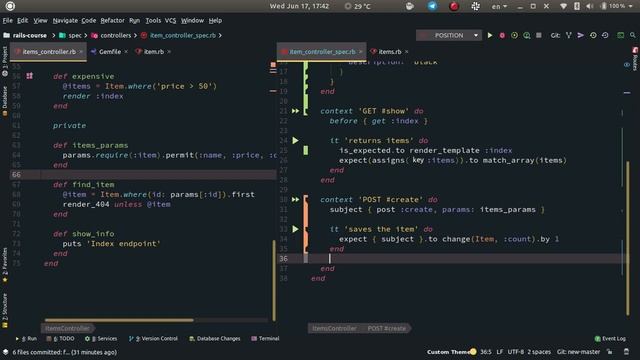
Task: Click the gutter icon beside def expensive
Action: tap(29, 76)
